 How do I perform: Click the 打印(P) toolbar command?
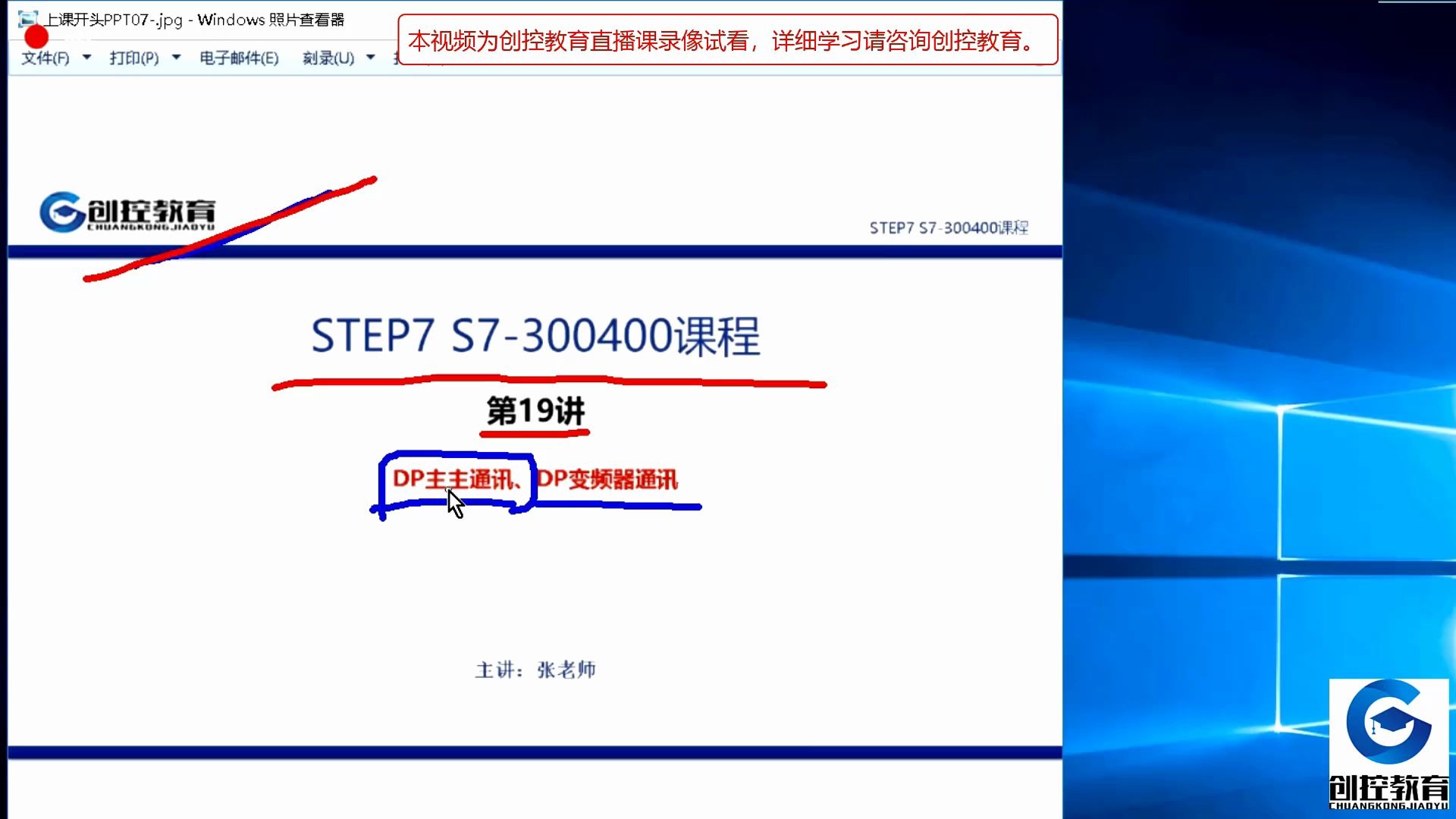(133, 58)
